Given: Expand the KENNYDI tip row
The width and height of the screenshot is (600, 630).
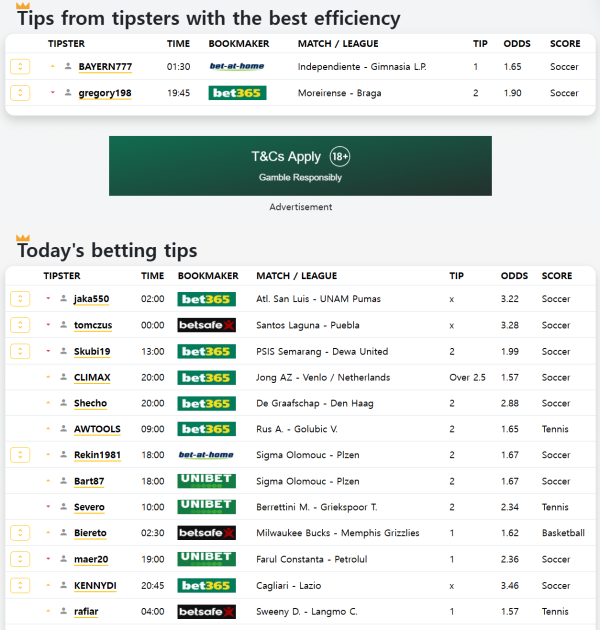Looking at the screenshot, I should pyautogui.click(x=20, y=585).
